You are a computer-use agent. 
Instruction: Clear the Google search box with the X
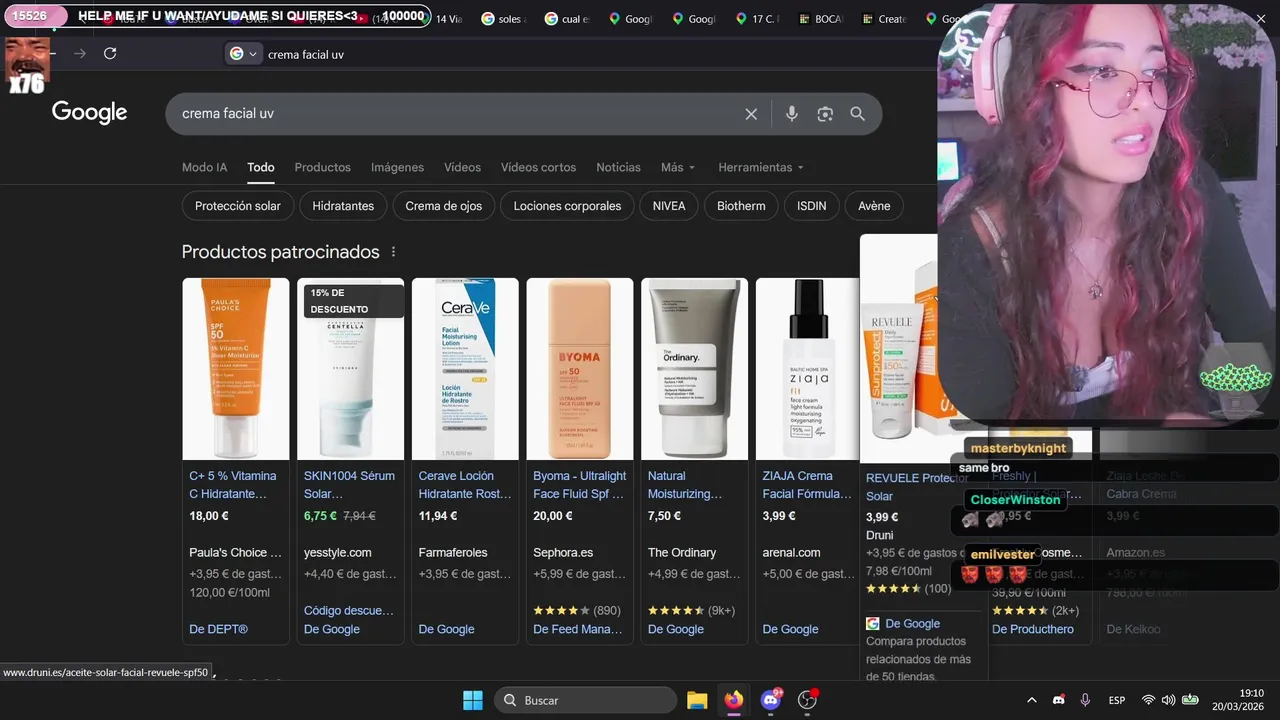(x=751, y=114)
